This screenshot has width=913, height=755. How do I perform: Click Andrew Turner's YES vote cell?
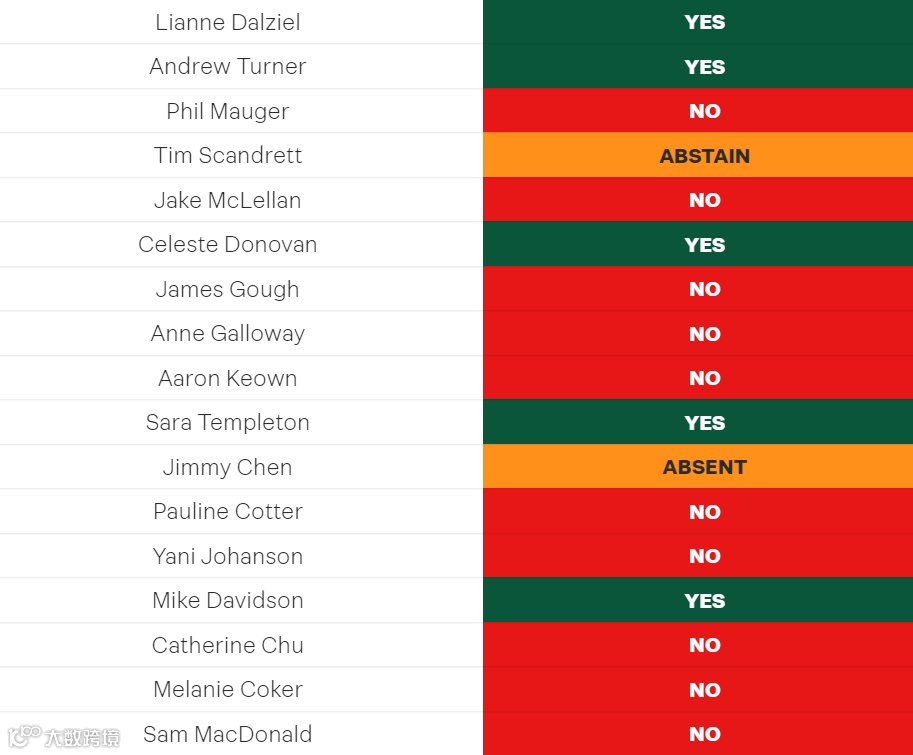(698, 66)
